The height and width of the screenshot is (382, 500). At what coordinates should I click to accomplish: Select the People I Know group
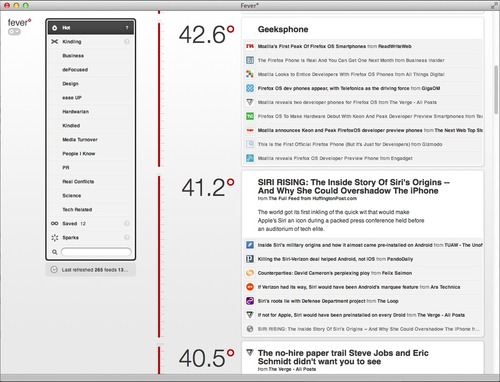pos(91,154)
